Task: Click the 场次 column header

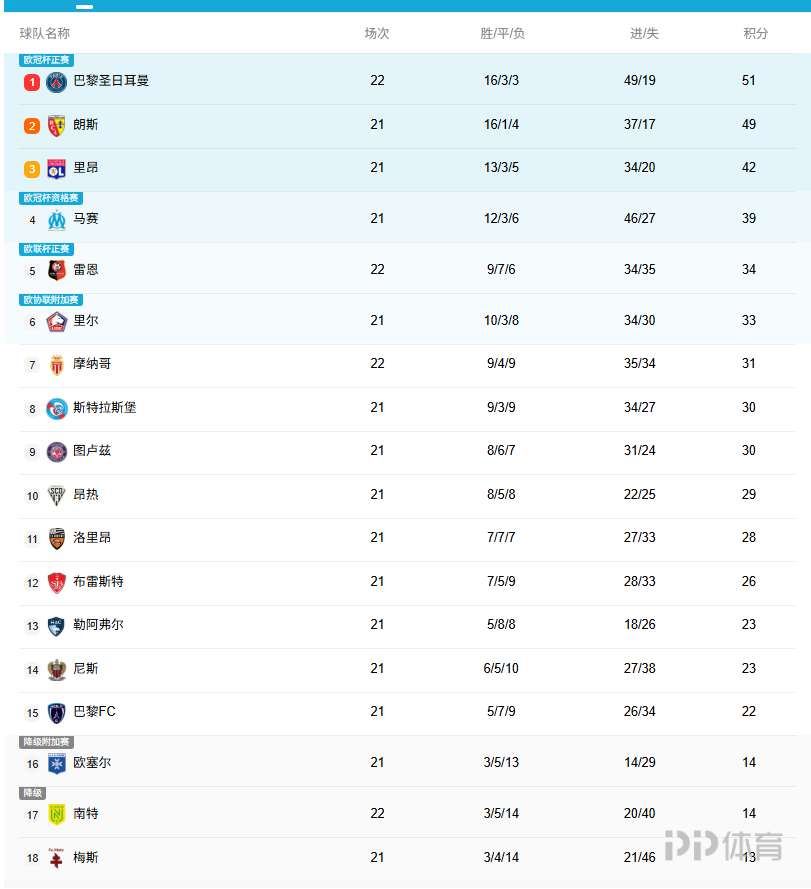Action: 377,33
